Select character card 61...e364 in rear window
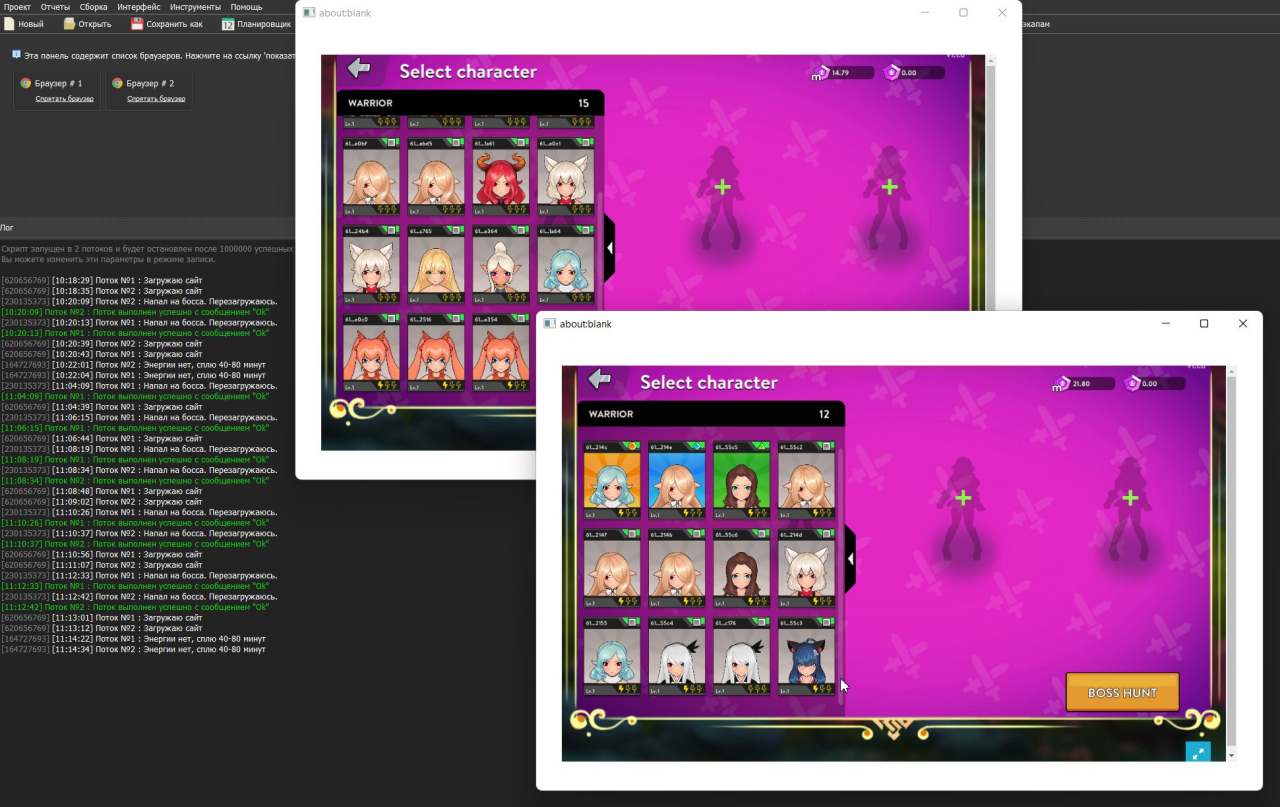1280x807 pixels. pyautogui.click(x=501, y=265)
